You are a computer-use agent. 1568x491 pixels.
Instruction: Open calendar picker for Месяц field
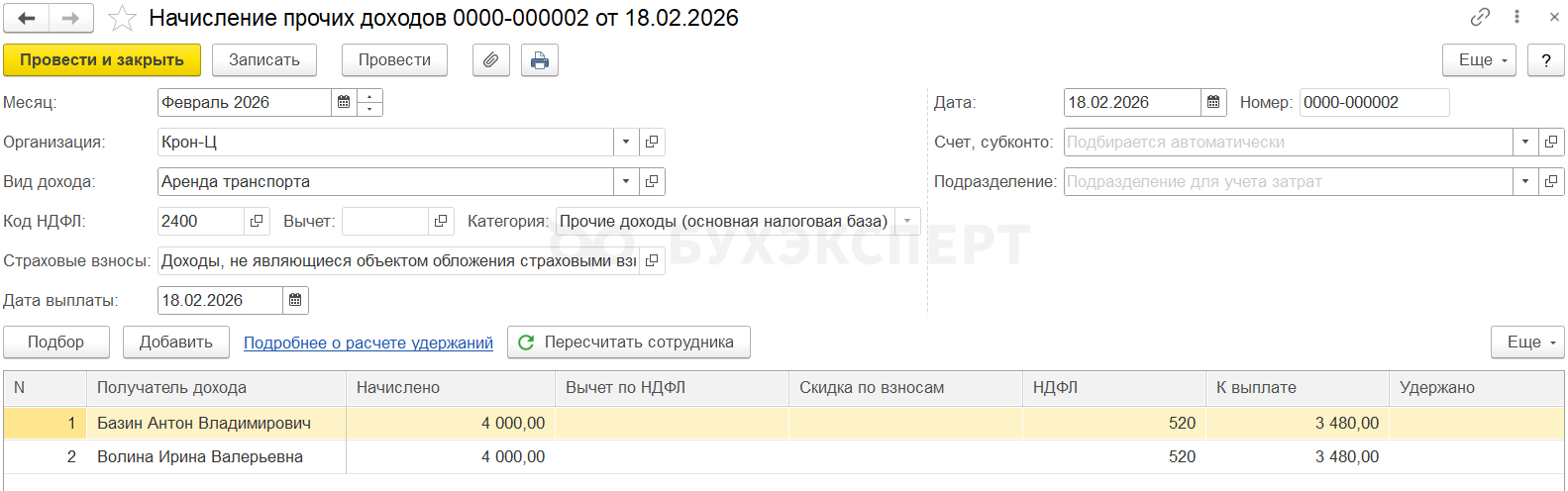(x=344, y=103)
